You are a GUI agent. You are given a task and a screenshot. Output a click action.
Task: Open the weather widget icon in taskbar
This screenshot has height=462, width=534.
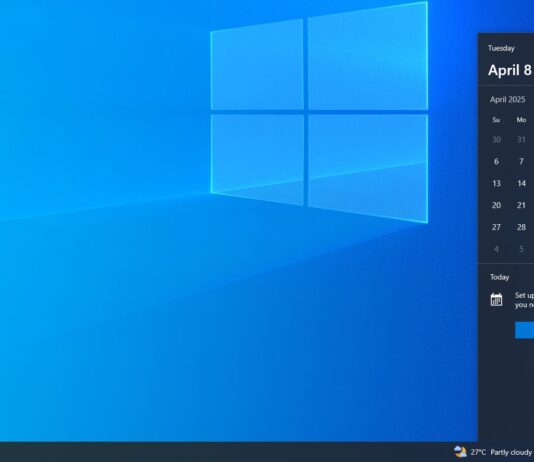pyautogui.click(x=460, y=452)
